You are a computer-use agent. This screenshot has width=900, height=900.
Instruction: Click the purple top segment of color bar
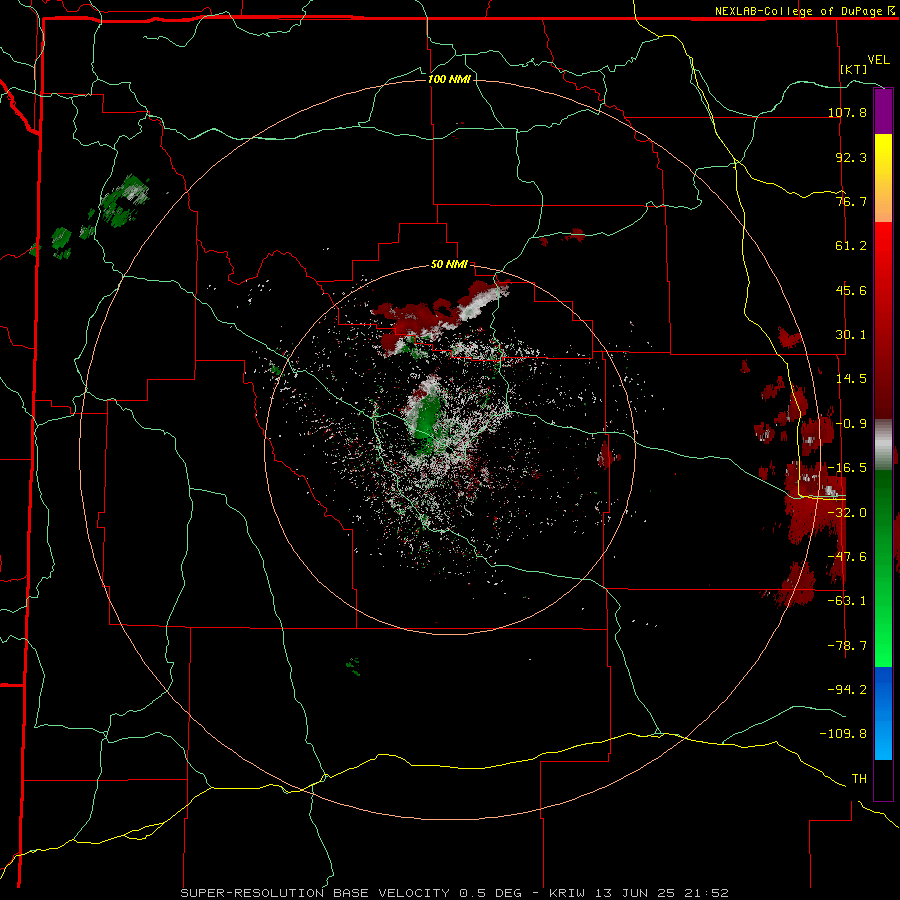[883, 111]
